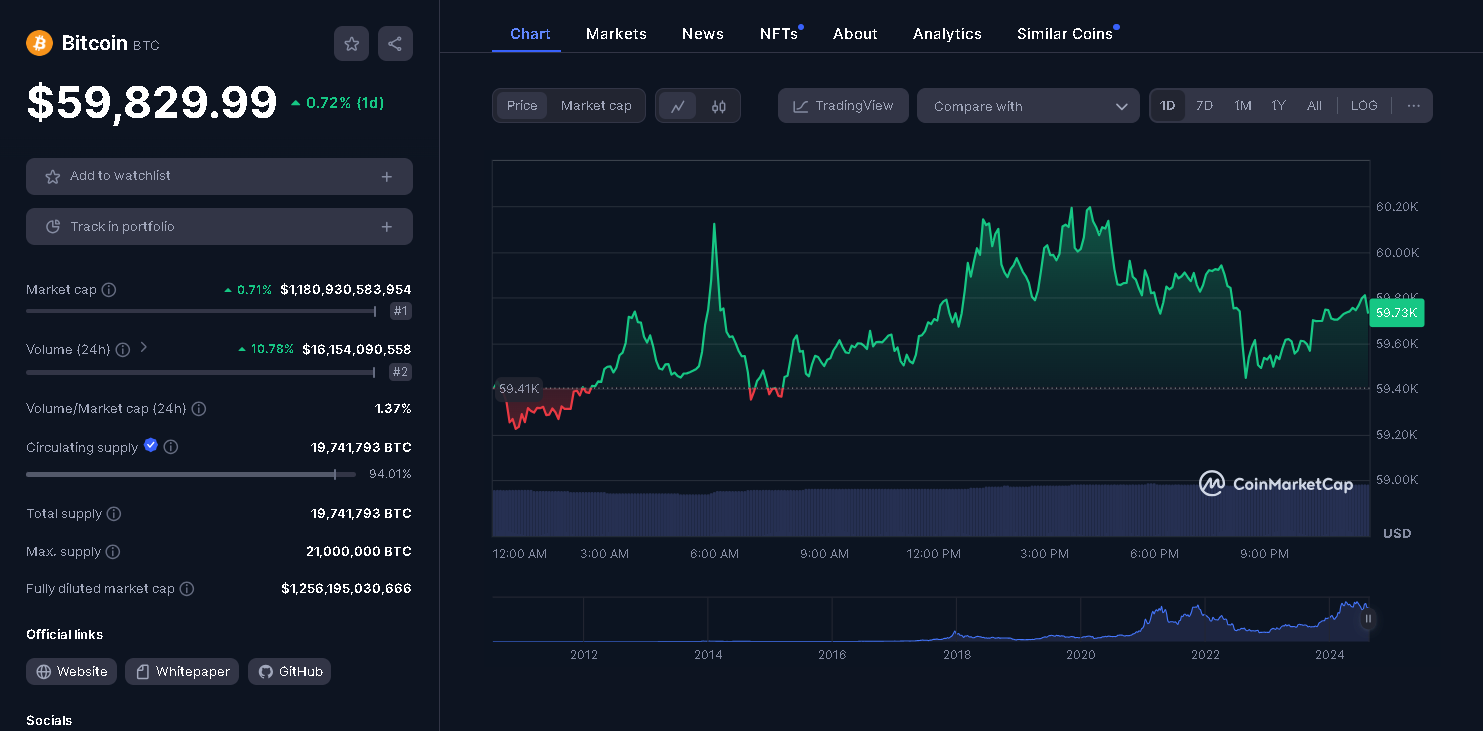Open the GitHub link

(x=290, y=672)
